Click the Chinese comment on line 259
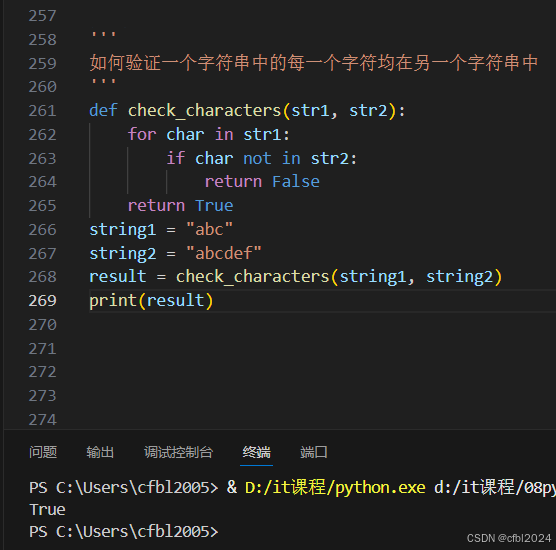The height and width of the screenshot is (550, 556). click(x=314, y=63)
